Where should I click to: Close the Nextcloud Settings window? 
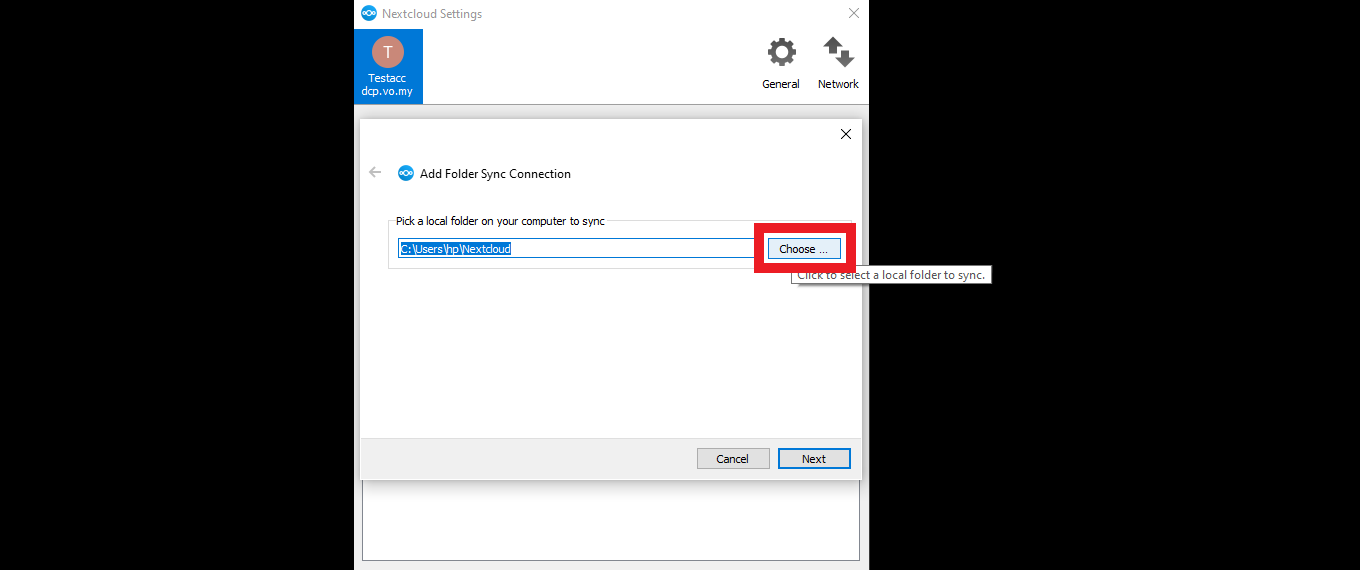click(853, 14)
